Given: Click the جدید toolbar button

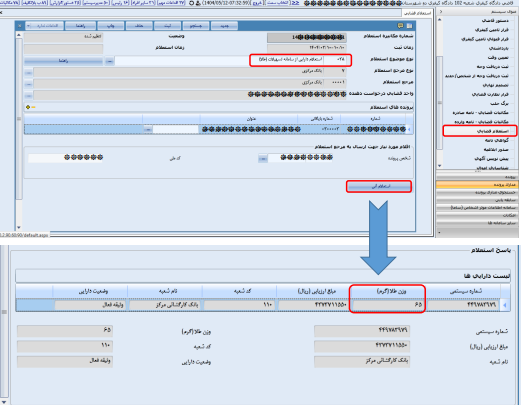Looking at the screenshot, I should (x=225, y=26).
